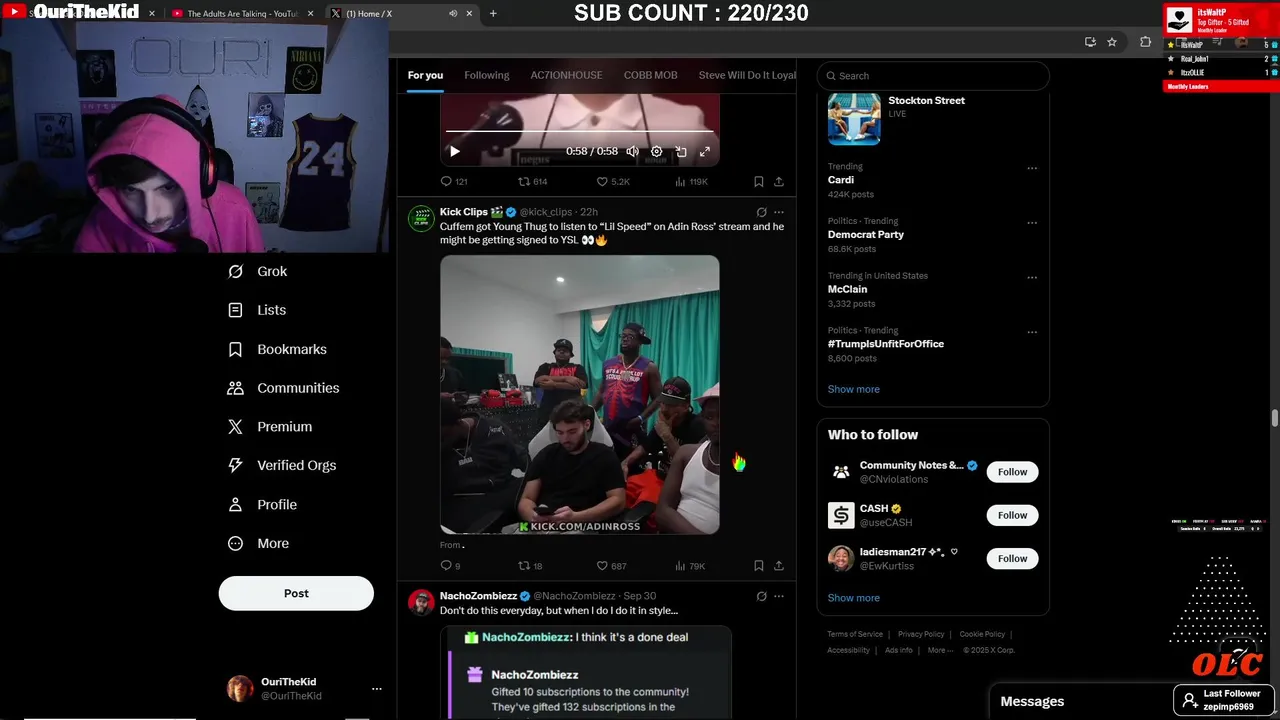Switch to Steve Will Do It Loyal tab
1280x720 pixels.
[x=747, y=75]
